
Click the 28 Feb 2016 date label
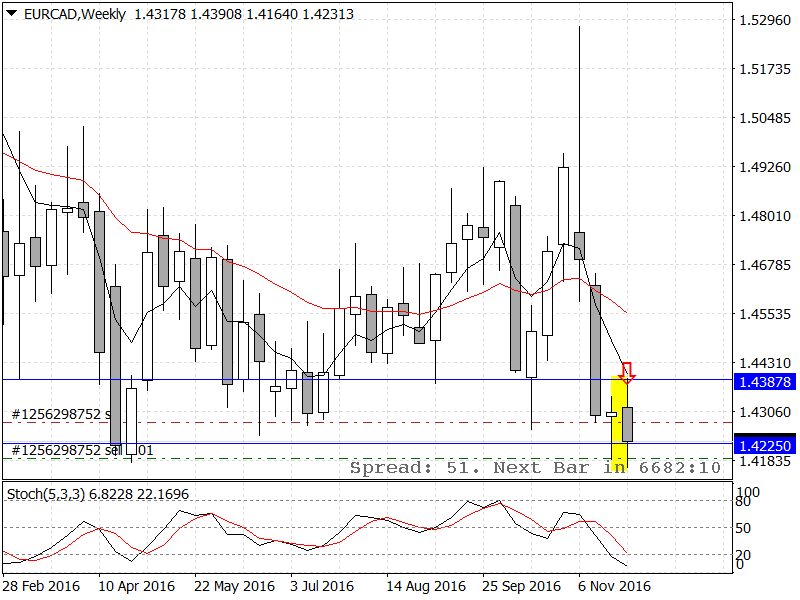pyautogui.click(x=42, y=586)
